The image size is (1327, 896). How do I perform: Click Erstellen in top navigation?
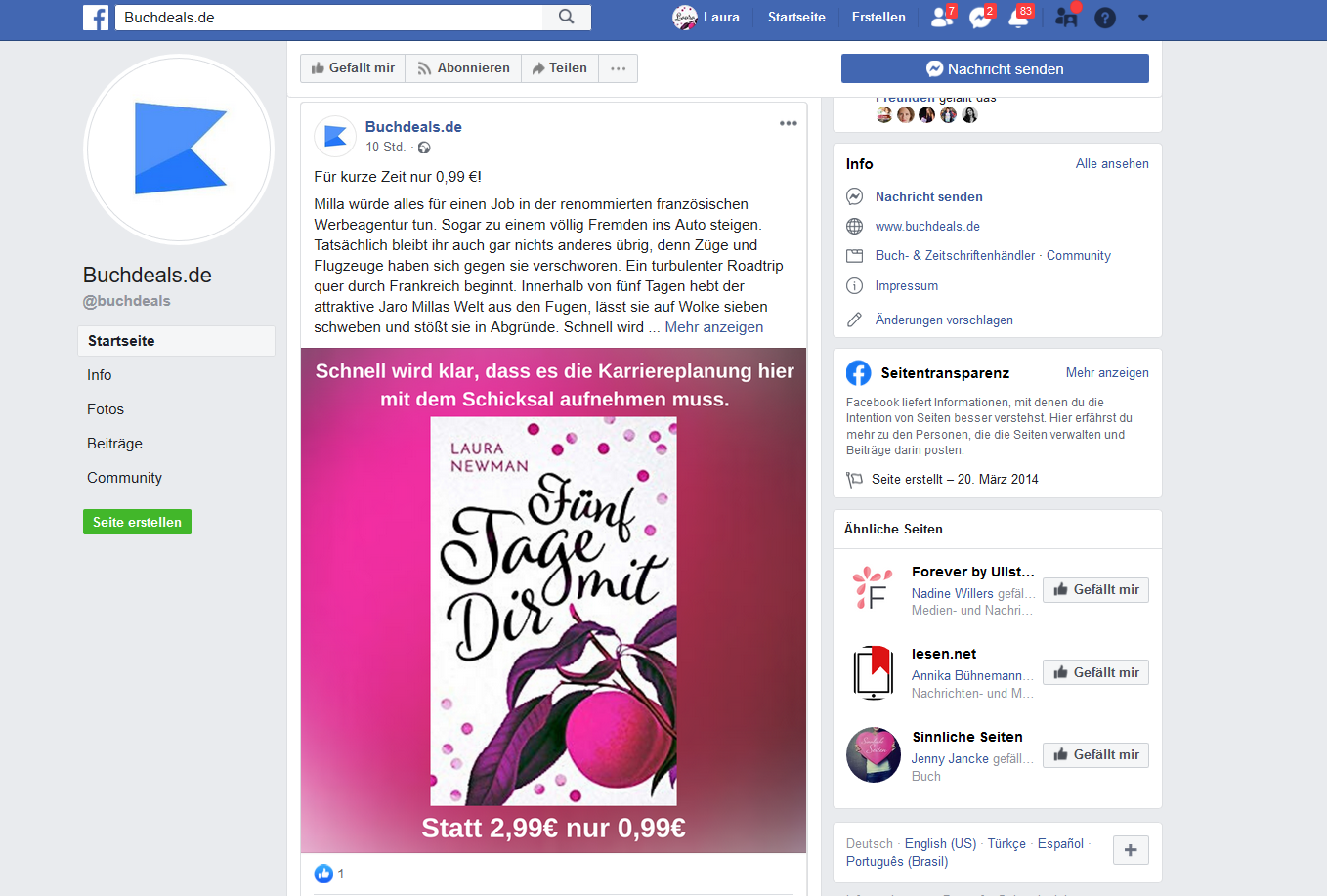pos(878,17)
